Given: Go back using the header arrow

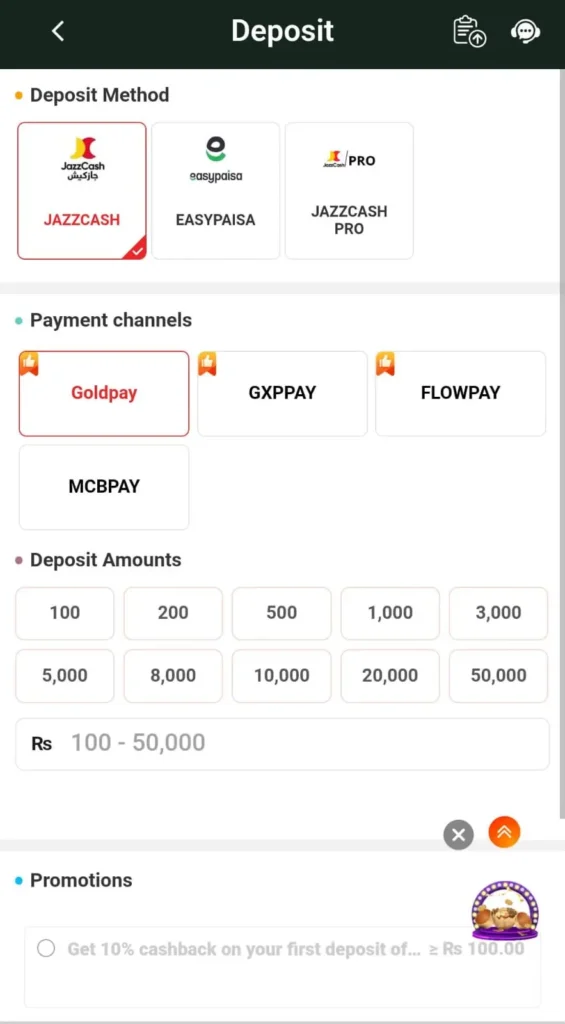Looking at the screenshot, I should tap(57, 31).
